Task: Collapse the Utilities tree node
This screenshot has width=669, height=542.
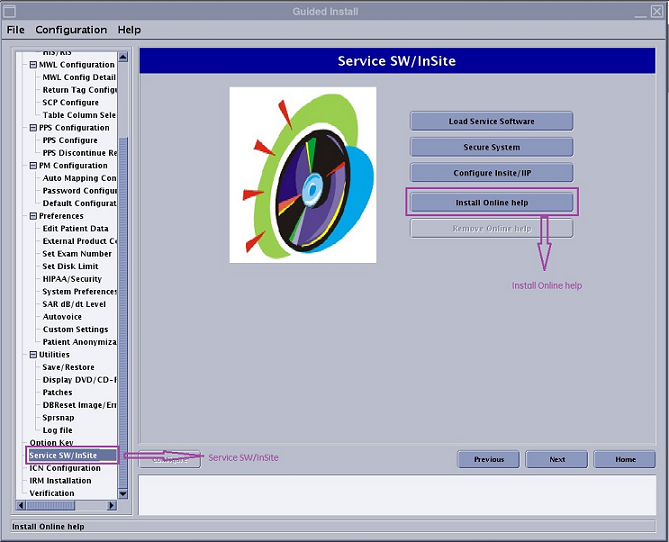Action: (x=33, y=355)
